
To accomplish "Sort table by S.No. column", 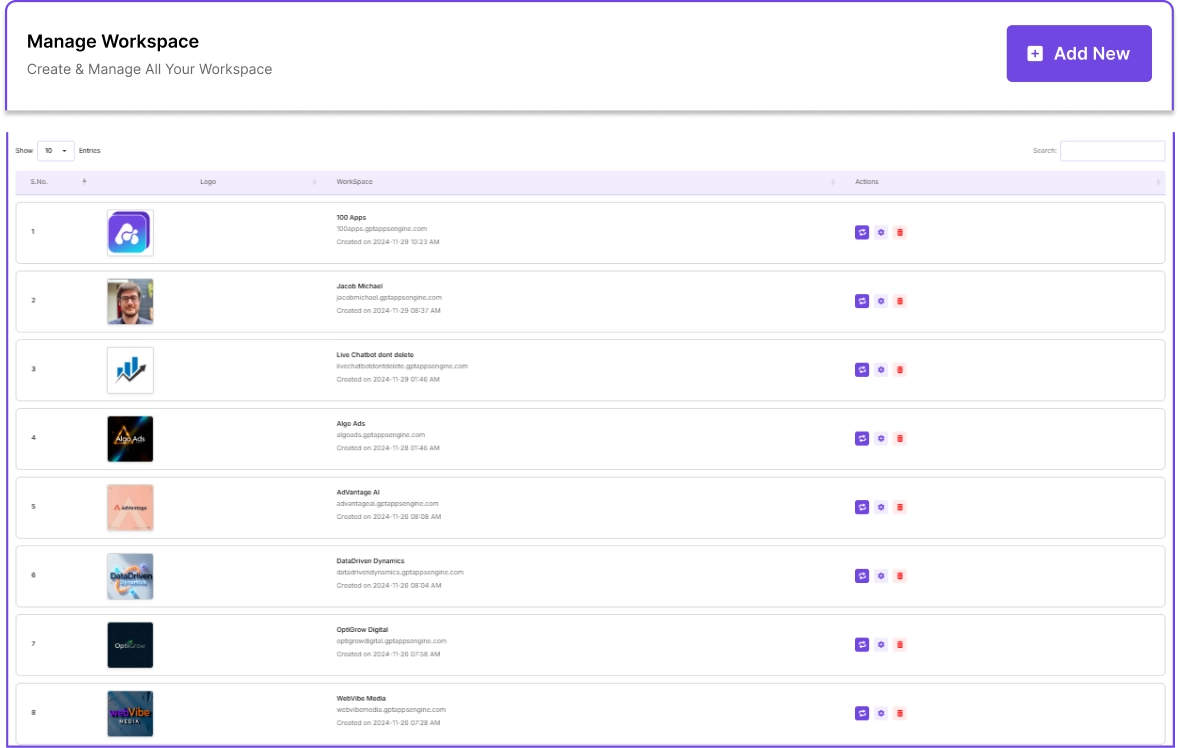I will click(x=40, y=182).
